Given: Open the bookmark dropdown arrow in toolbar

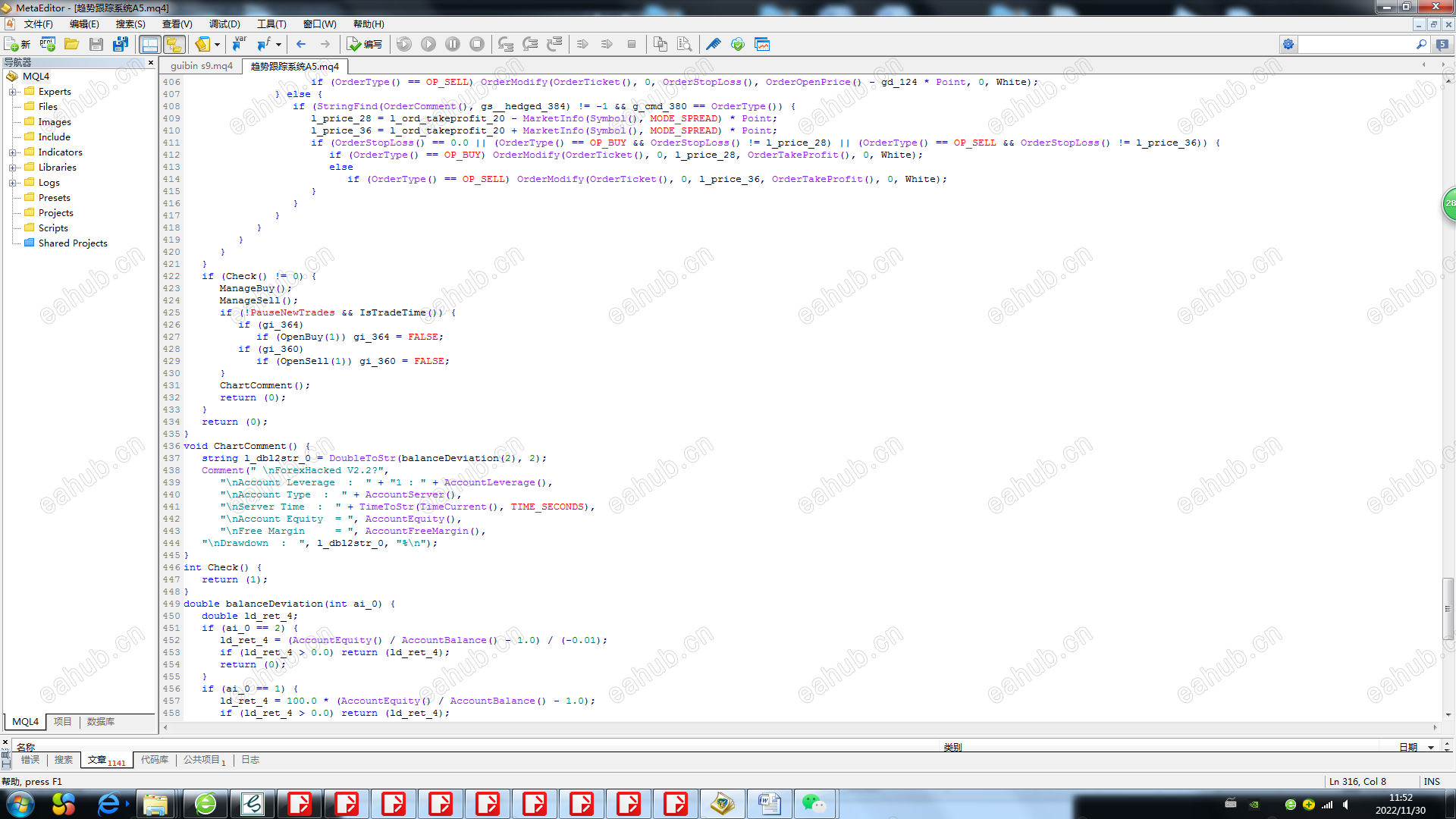Looking at the screenshot, I should [217, 44].
